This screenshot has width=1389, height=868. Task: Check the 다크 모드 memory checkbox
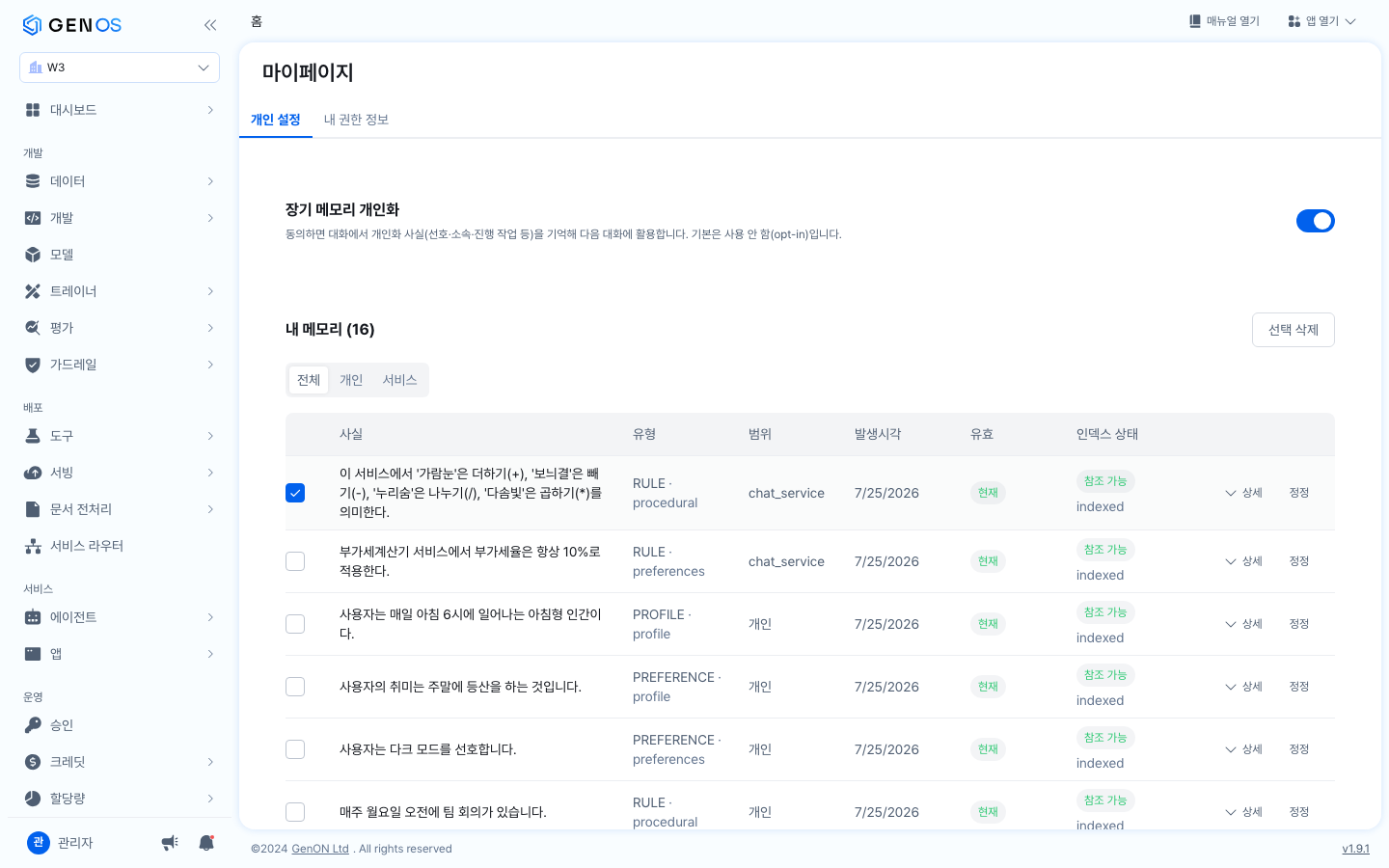tap(295, 749)
